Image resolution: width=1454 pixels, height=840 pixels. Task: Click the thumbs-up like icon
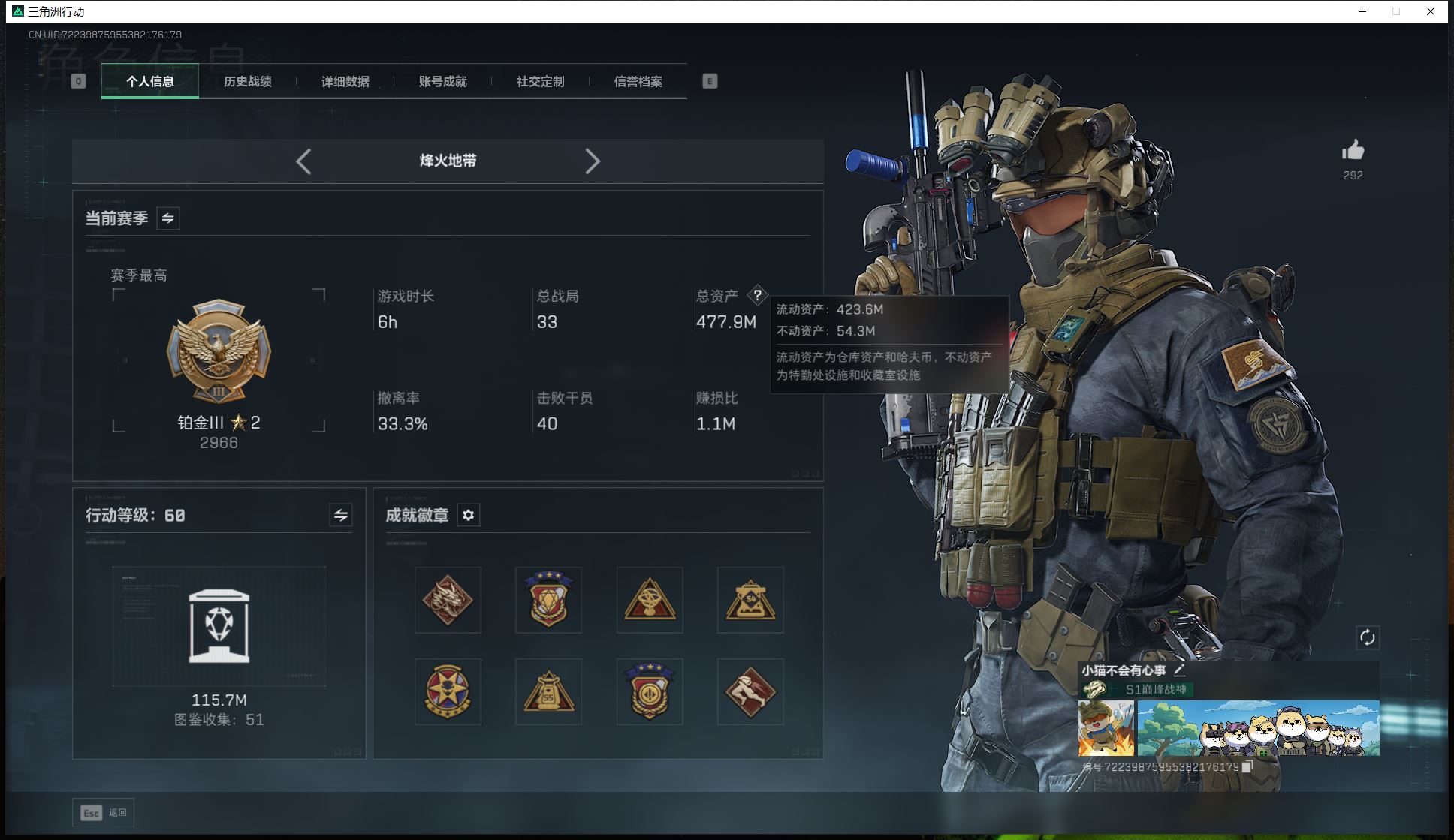click(x=1353, y=150)
